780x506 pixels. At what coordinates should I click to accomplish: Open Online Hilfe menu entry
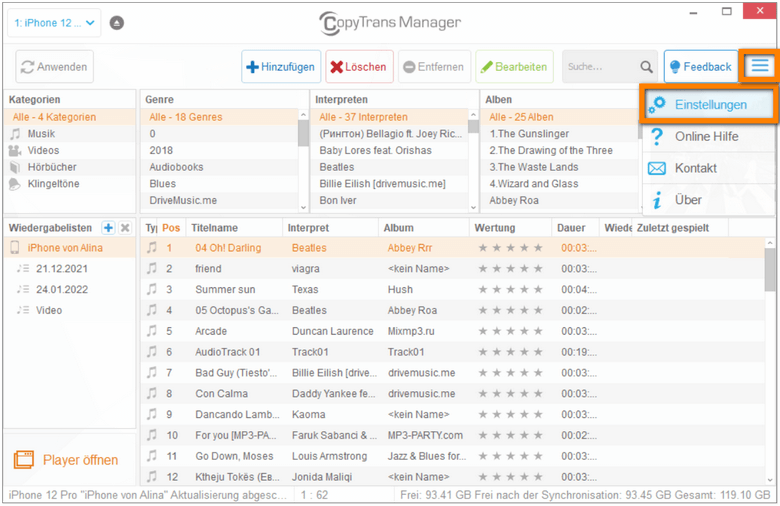(709, 136)
